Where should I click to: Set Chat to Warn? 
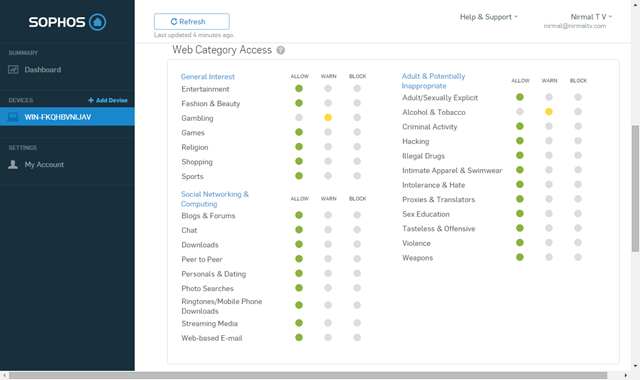coord(328,230)
